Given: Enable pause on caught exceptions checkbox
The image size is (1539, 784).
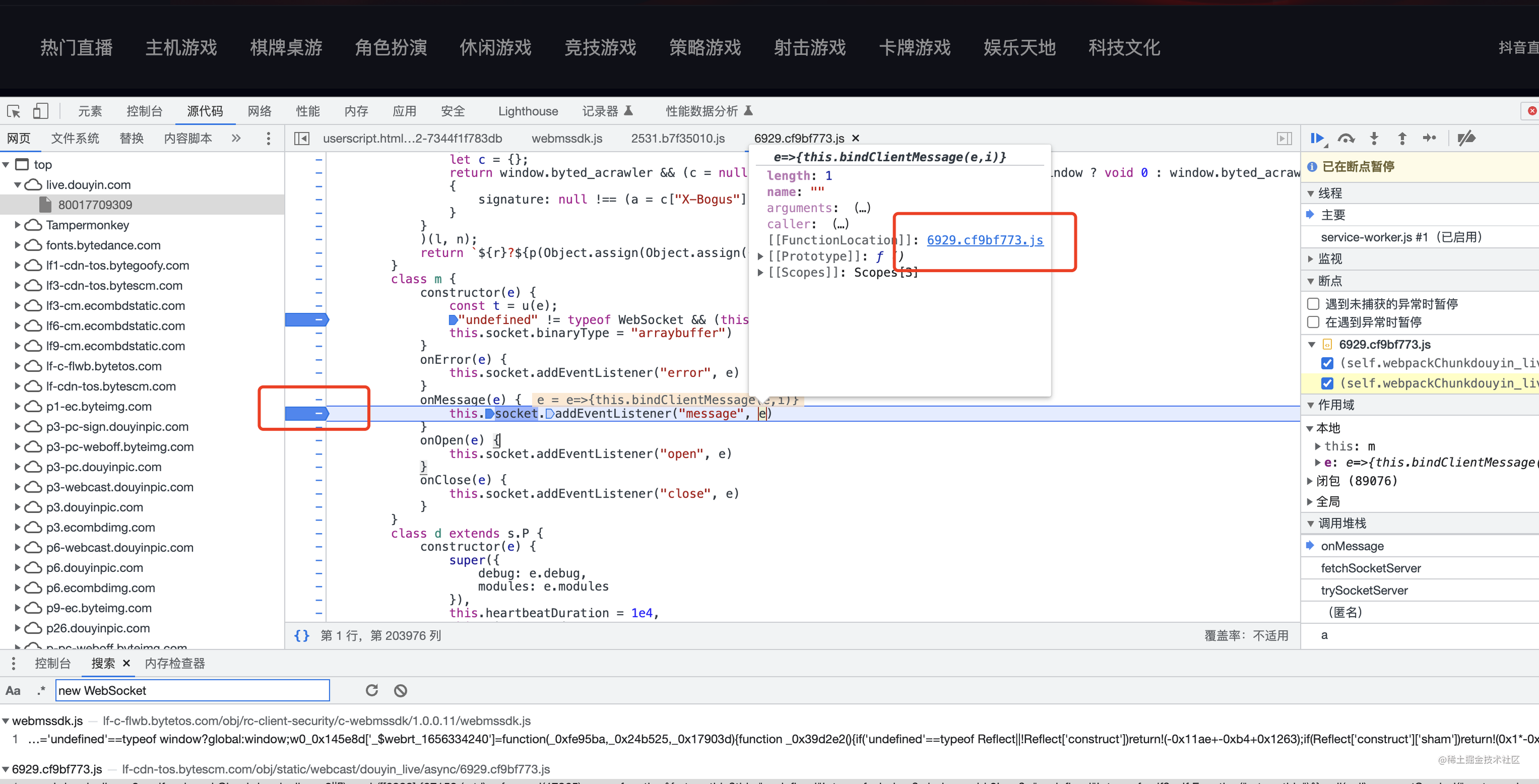Looking at the screenshot, I should coord(1313,323).
